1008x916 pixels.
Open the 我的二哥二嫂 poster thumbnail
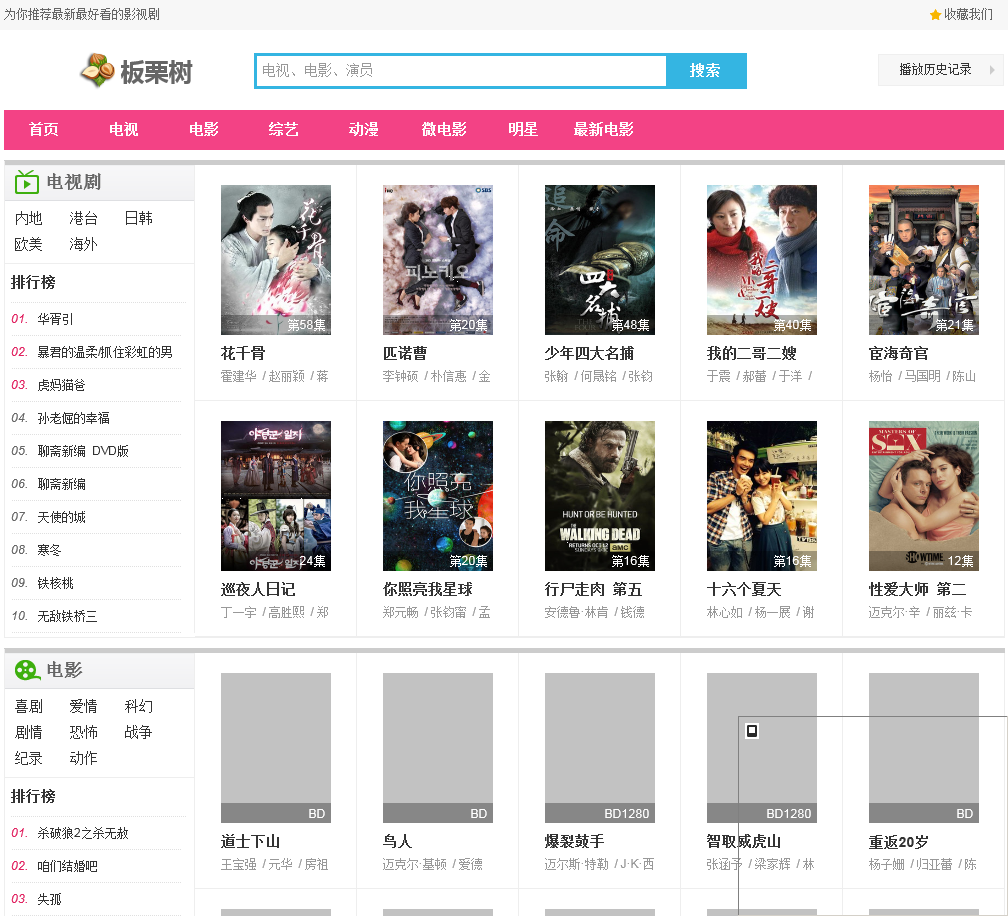coord(762,260)
